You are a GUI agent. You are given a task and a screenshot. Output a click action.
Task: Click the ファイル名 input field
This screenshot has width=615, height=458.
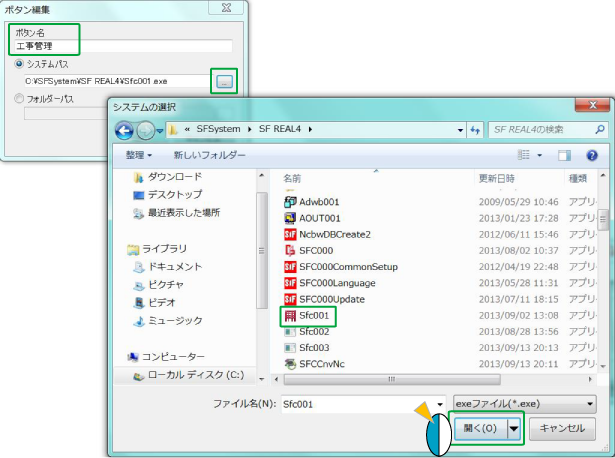pos(358,404)
